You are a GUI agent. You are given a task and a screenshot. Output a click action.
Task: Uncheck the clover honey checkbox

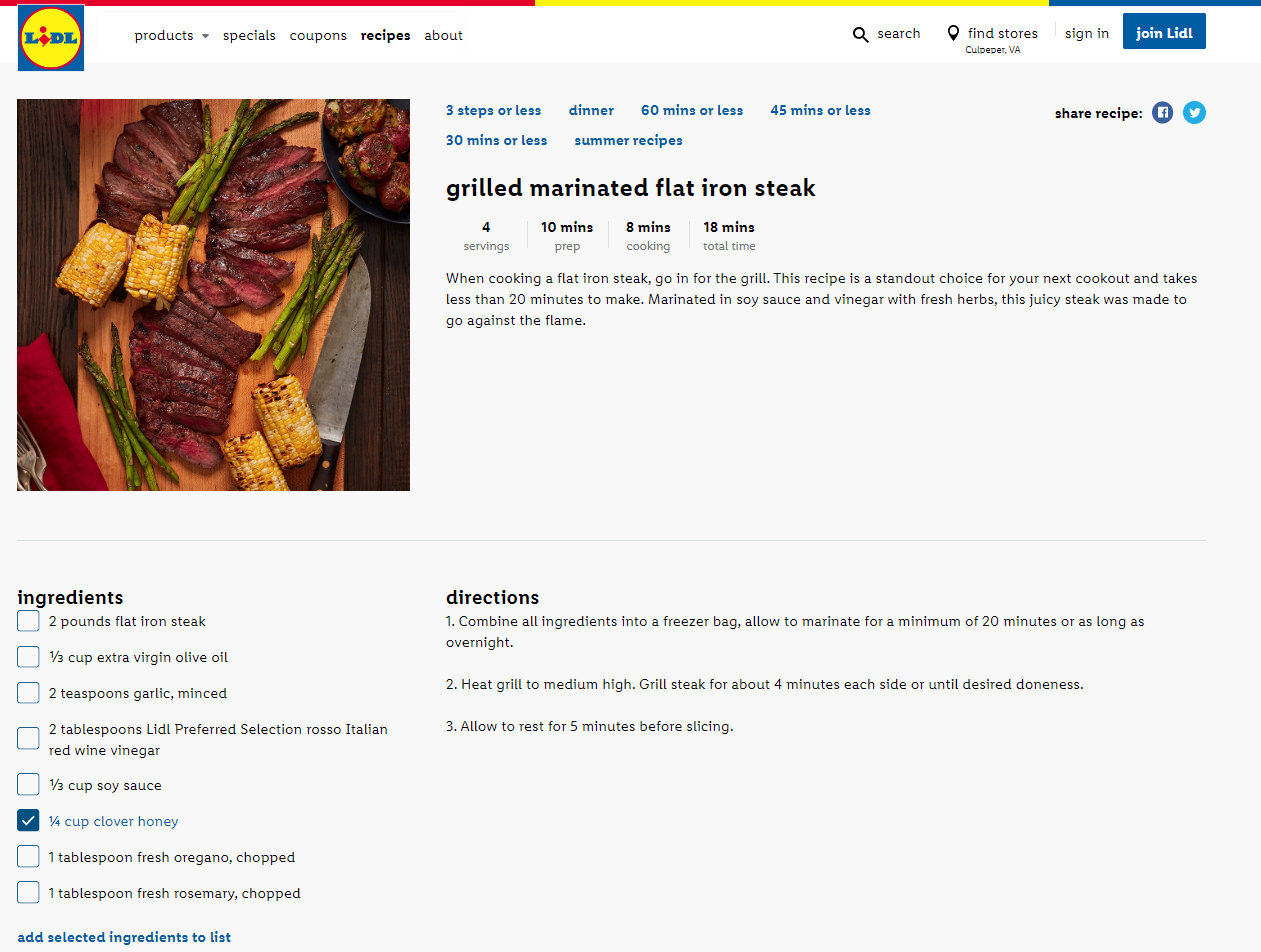[x=29, y=821]
